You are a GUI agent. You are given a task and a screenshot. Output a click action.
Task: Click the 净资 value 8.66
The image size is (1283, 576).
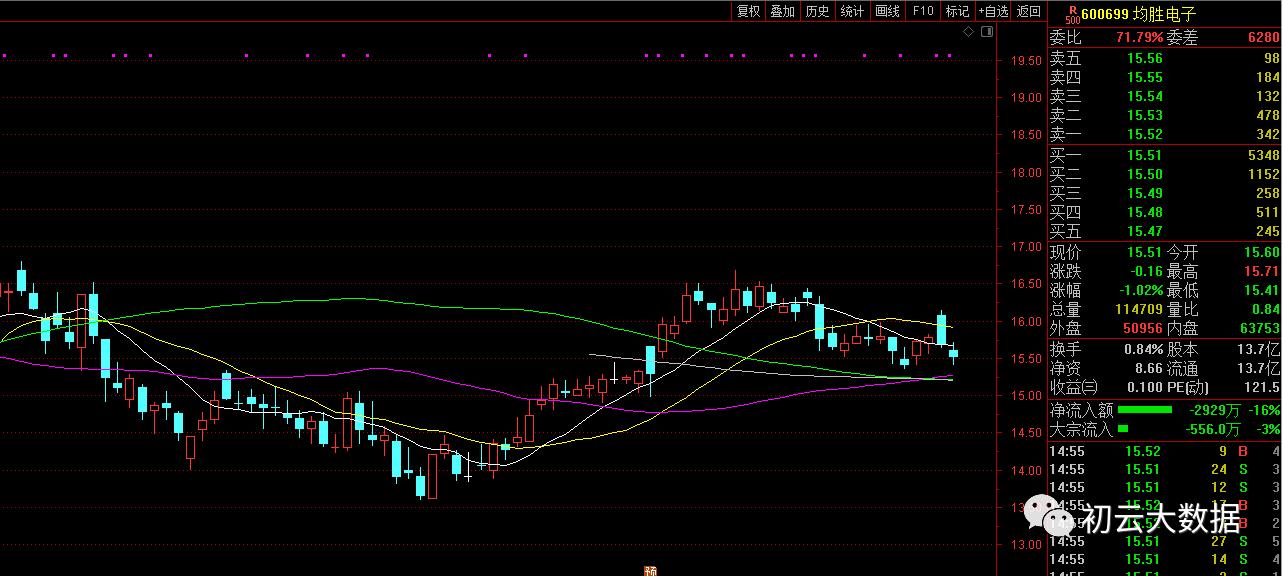[x=1149, y=369]
